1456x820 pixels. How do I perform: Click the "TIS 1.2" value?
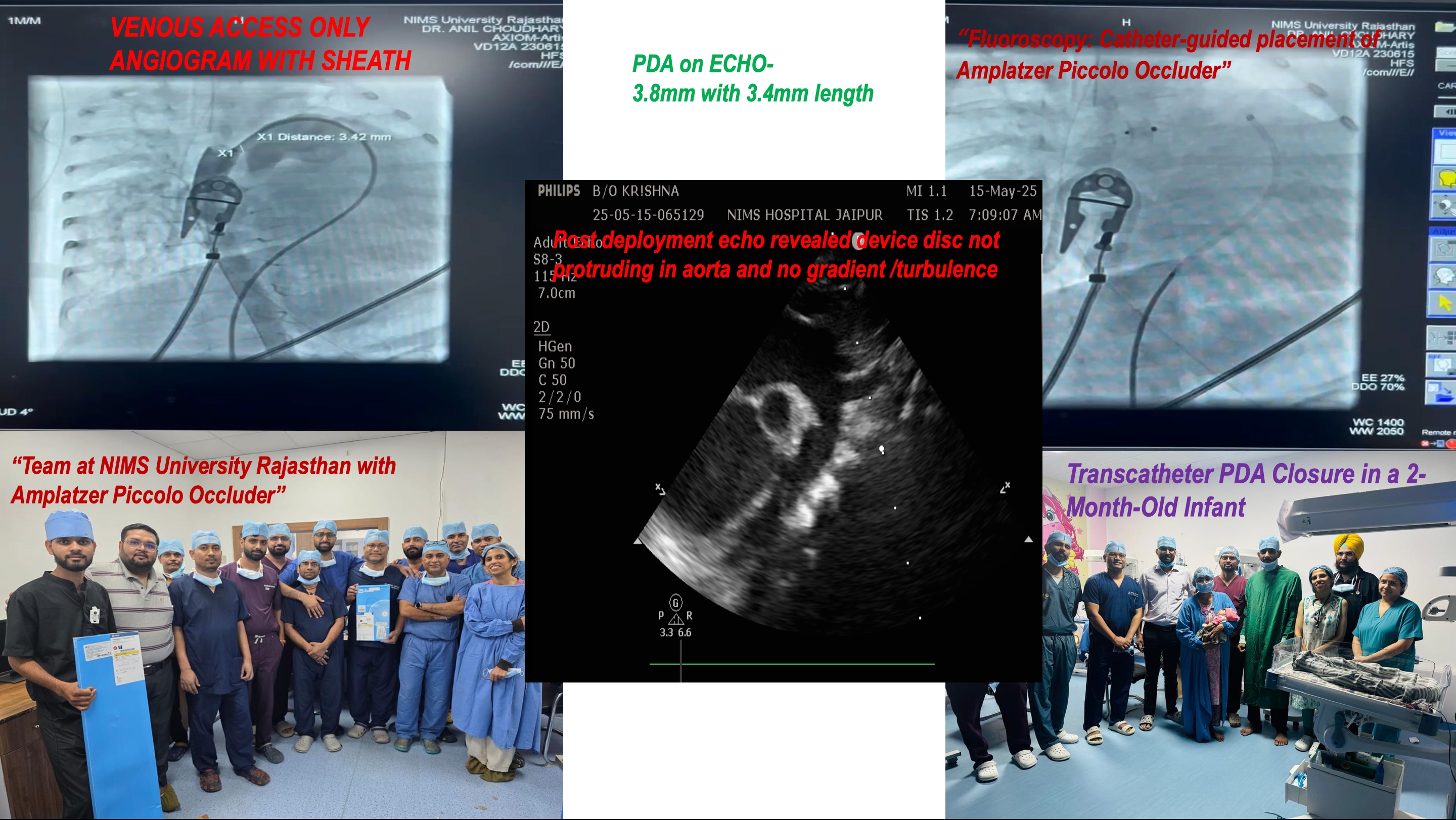click(x=930, y=215)
